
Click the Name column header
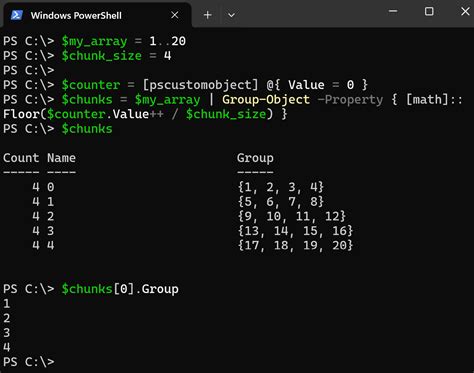(x=61, y=158)
